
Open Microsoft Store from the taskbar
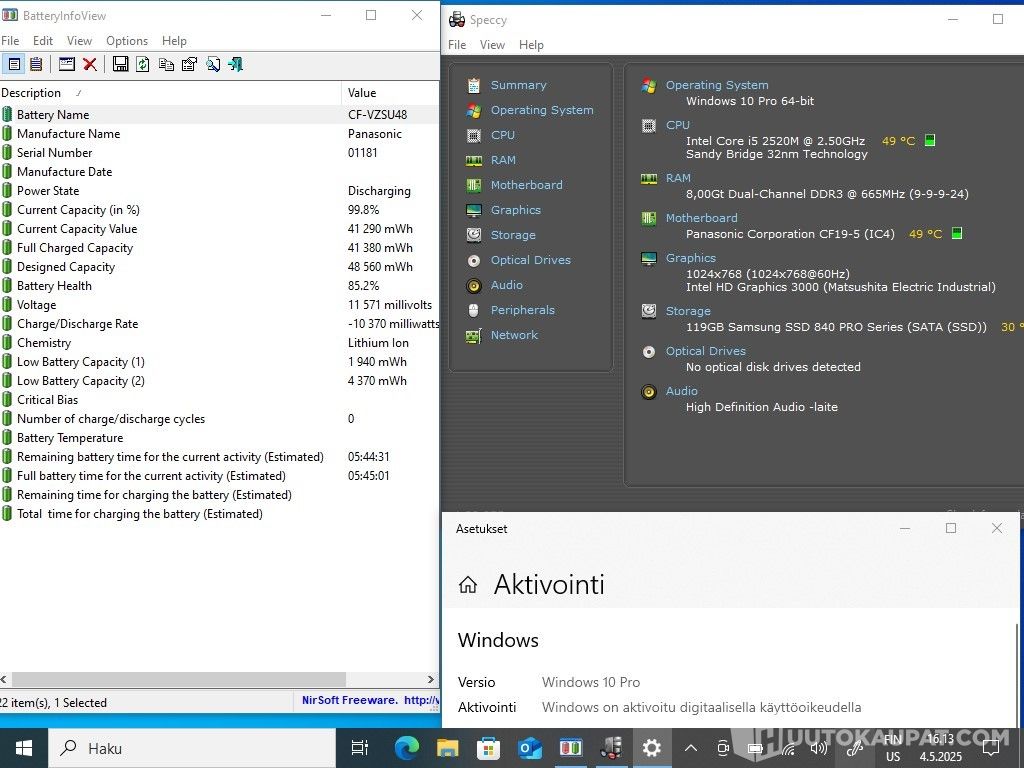pyautogui.click(x=488, y=748)
